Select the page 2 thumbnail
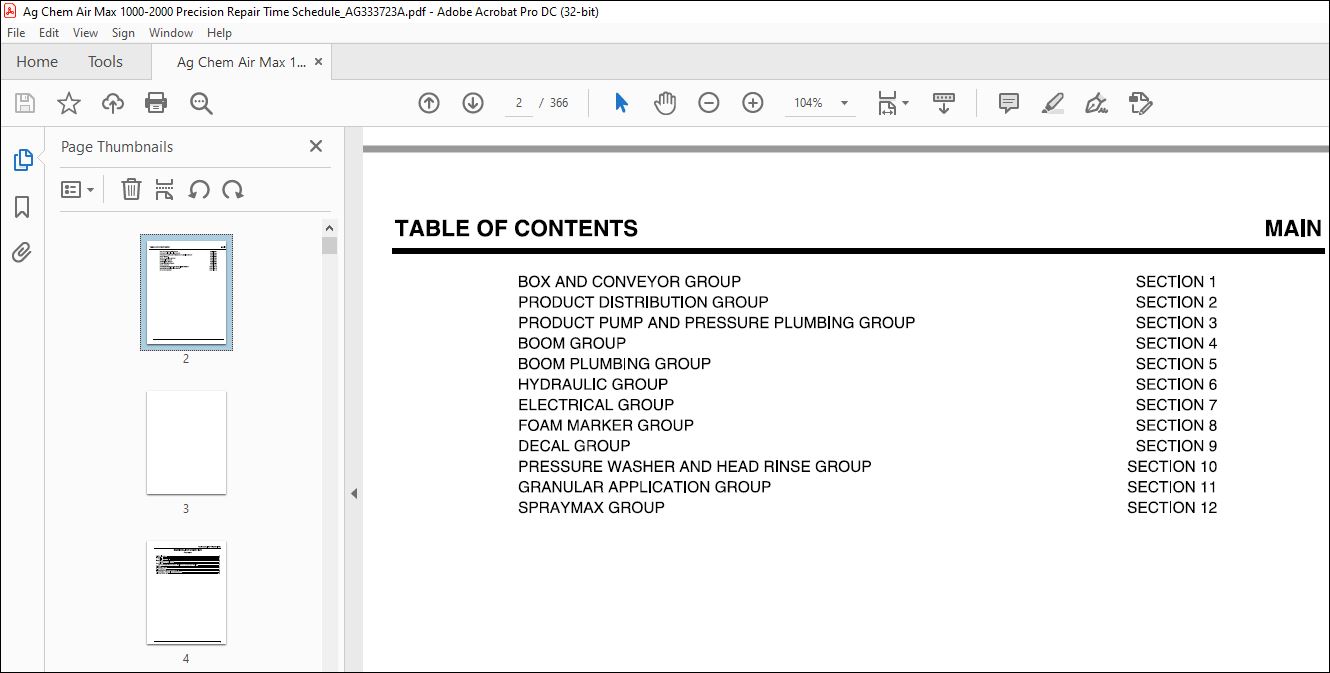Viewport: 1330px width, 673px height. point(186,292)
